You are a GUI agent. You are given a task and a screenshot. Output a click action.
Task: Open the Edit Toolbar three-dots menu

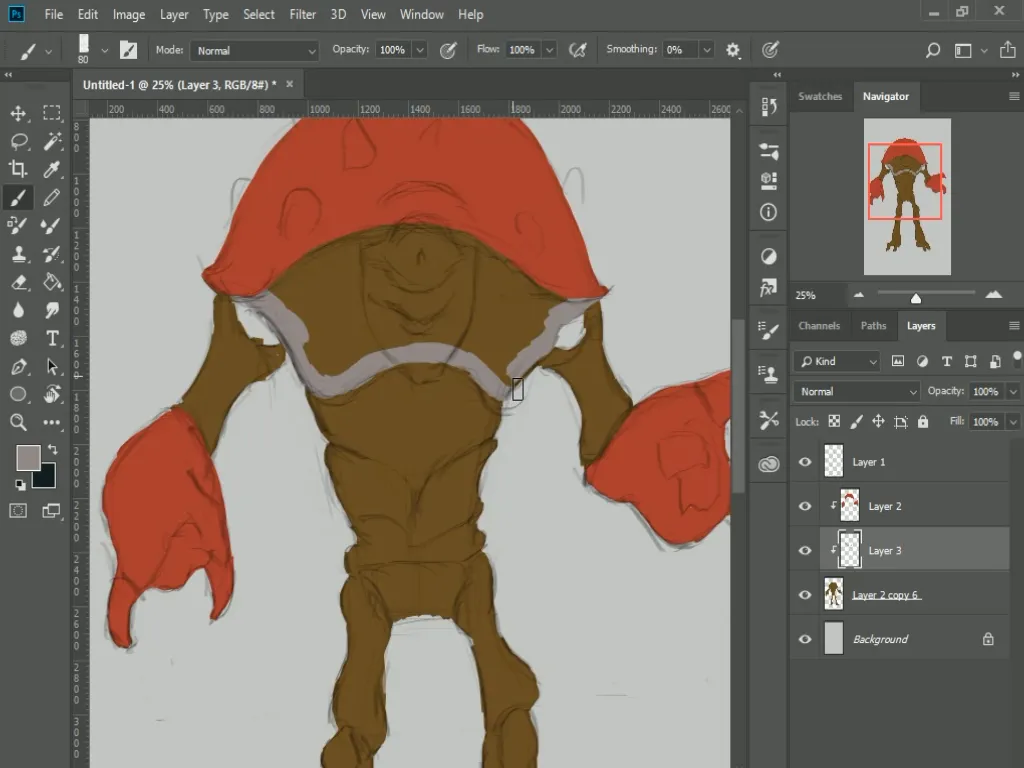[x=52, y=423]
